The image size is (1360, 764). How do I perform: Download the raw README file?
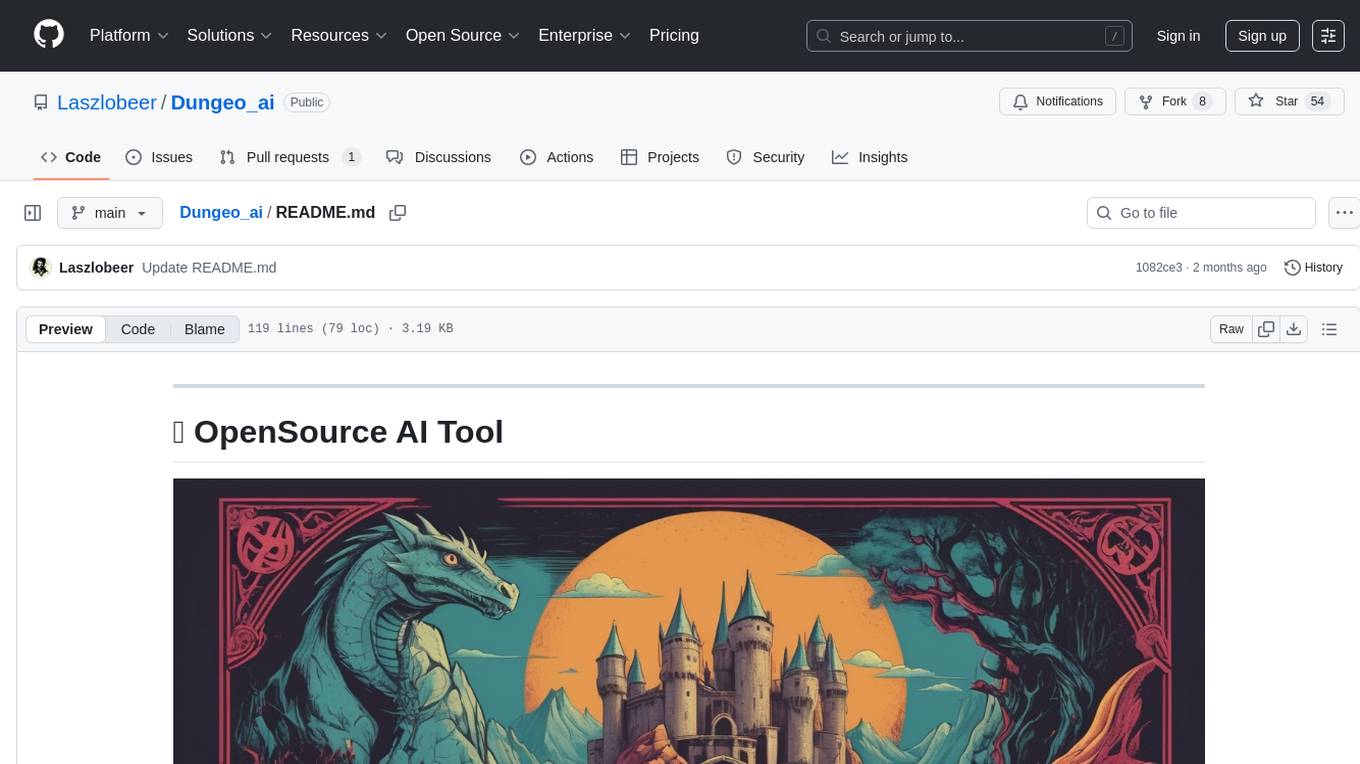point(1293,329)
